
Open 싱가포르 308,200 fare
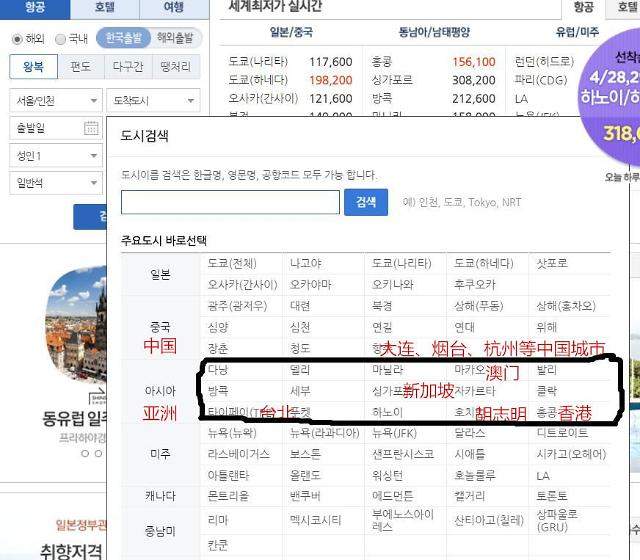(x=433, y=80)
